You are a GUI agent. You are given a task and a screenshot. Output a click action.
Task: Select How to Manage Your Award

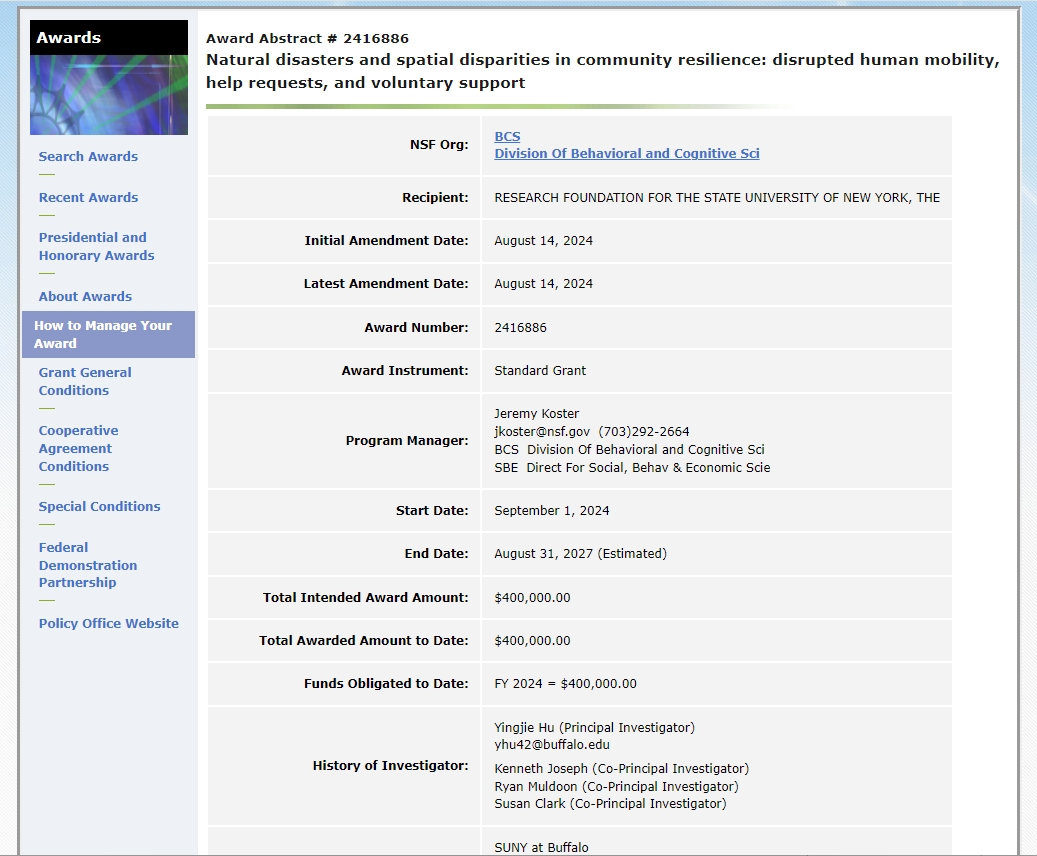point(103,334)
